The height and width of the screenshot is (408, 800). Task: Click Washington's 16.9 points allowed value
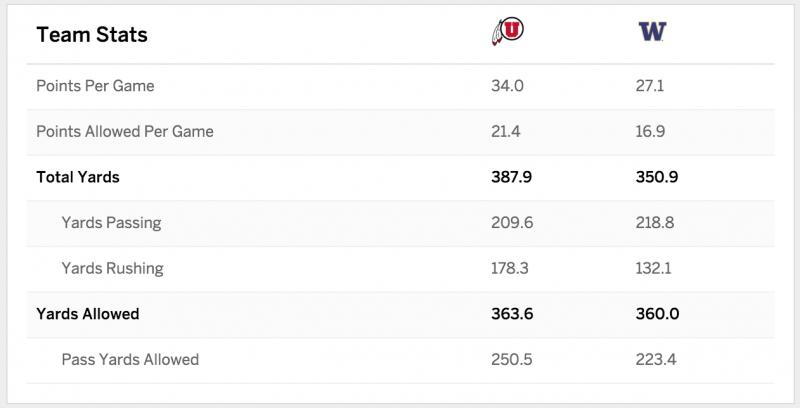coord(651,132)
